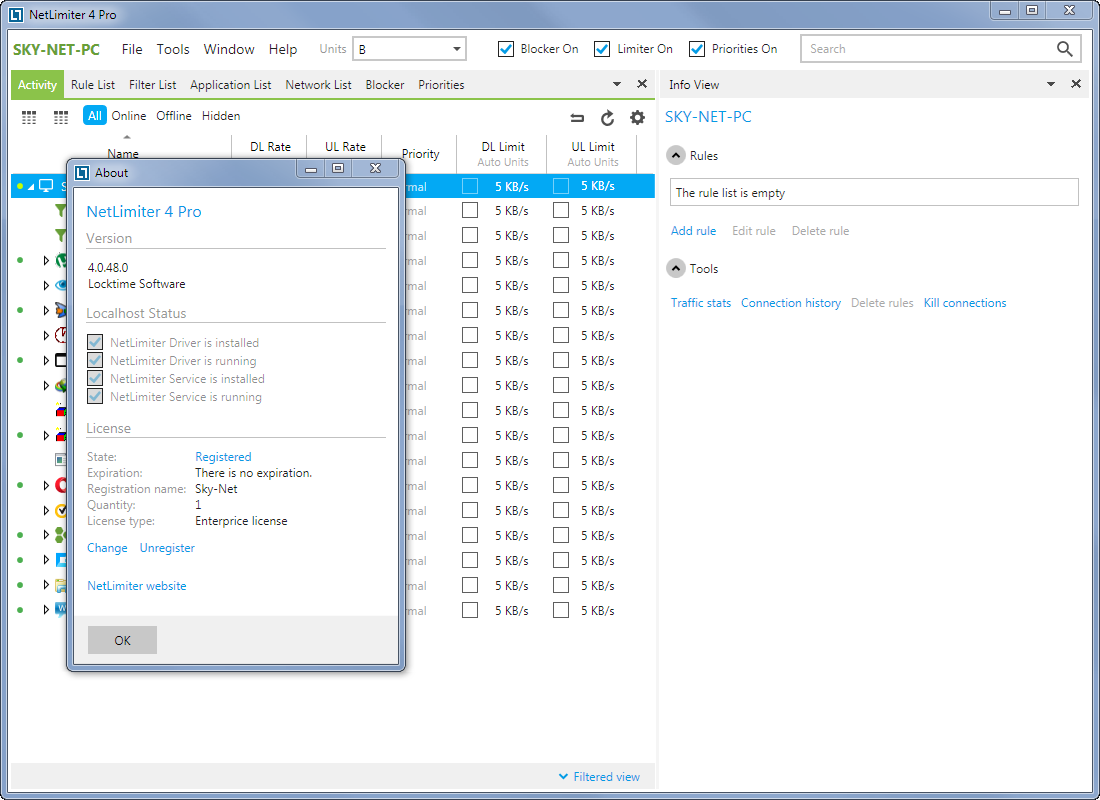Open the Tools menu
Viewport: 1100px width, 800px height.
[x=173, y=49]
